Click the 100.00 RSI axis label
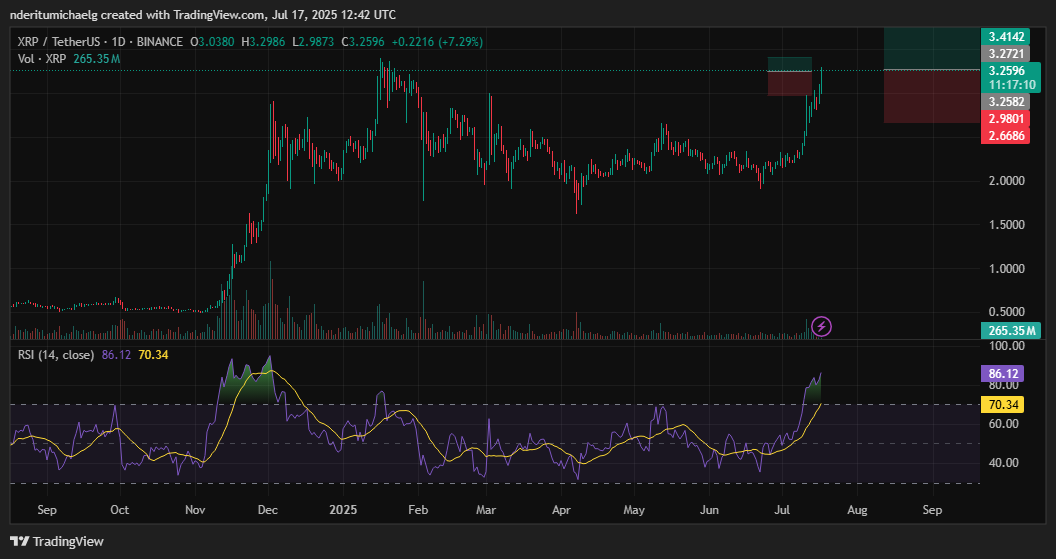The image size is (1056, 559). (x=1006, y=346)
